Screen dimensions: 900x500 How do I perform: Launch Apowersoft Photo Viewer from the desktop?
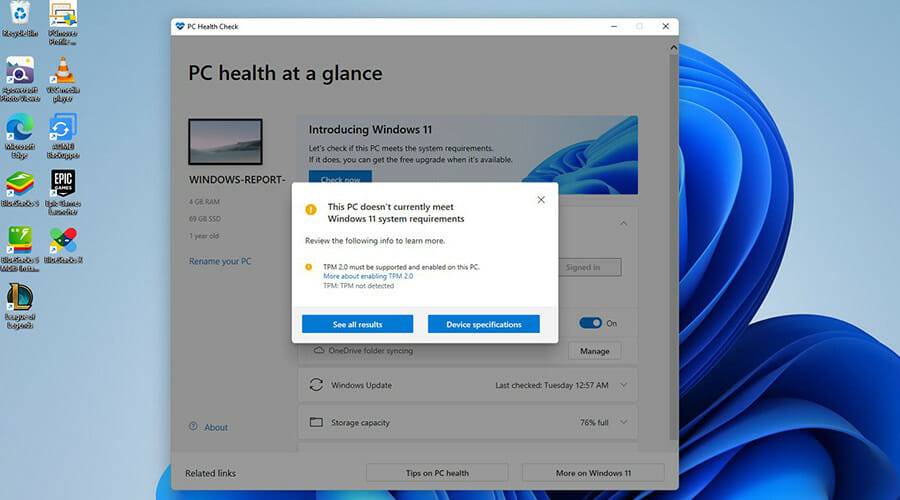[20, 79]
